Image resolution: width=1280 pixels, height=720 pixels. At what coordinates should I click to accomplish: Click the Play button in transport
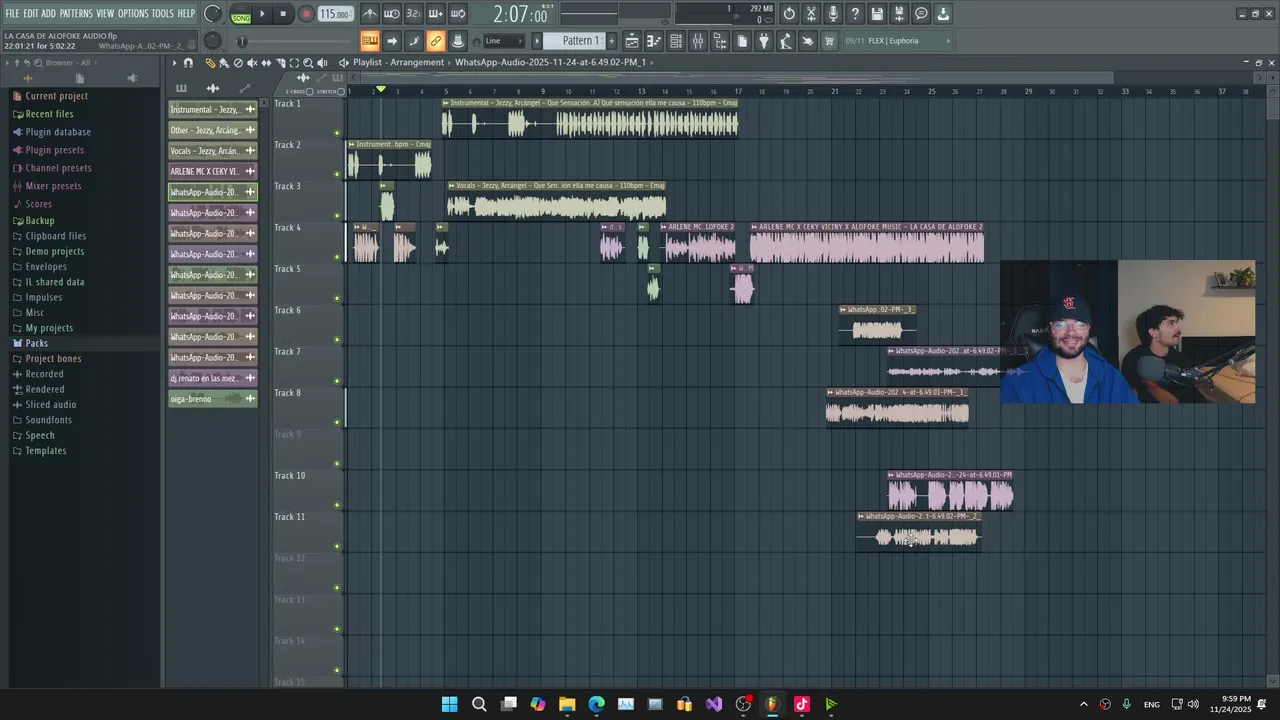262,14
